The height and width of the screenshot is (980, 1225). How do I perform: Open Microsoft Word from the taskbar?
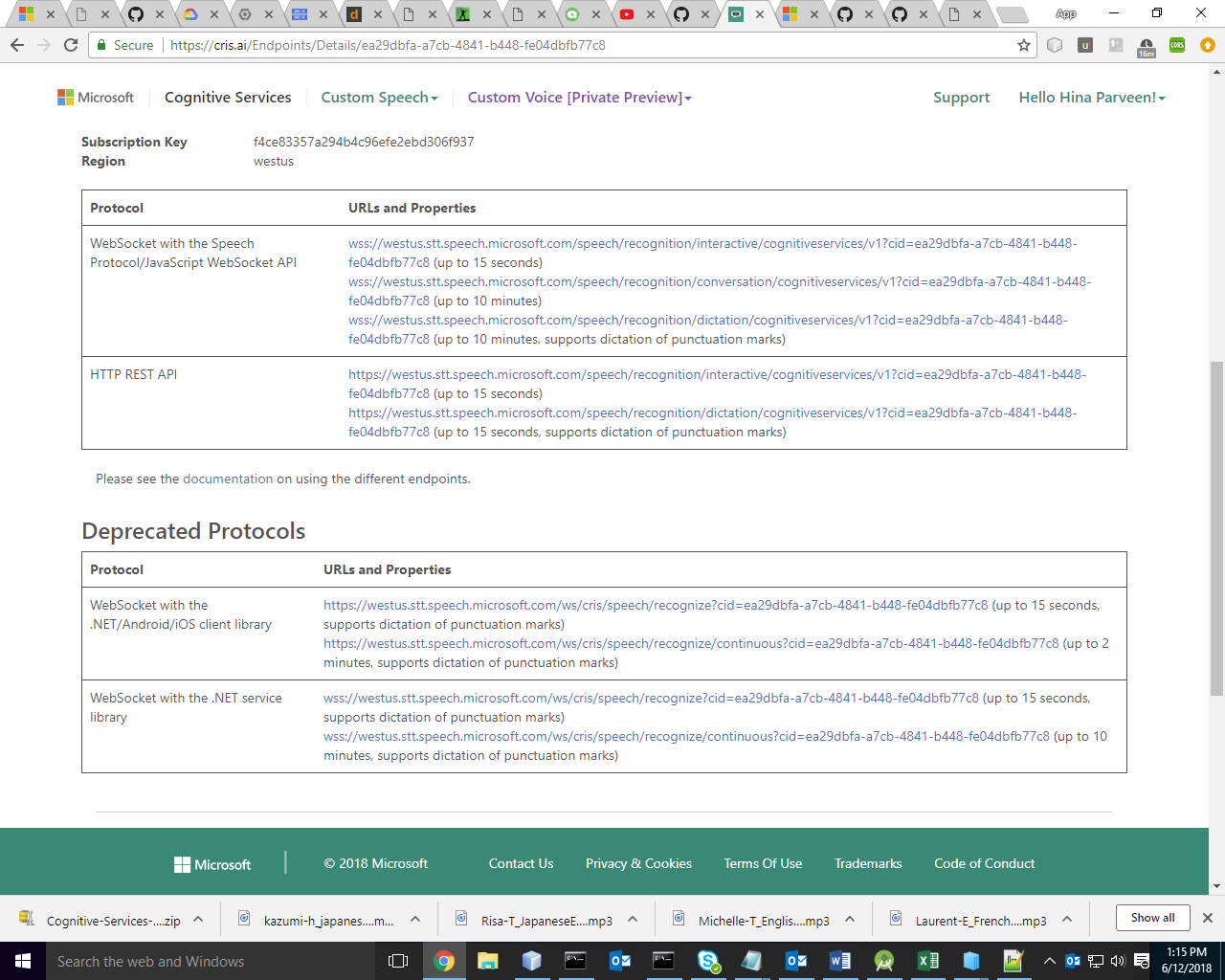coord(840,961)
